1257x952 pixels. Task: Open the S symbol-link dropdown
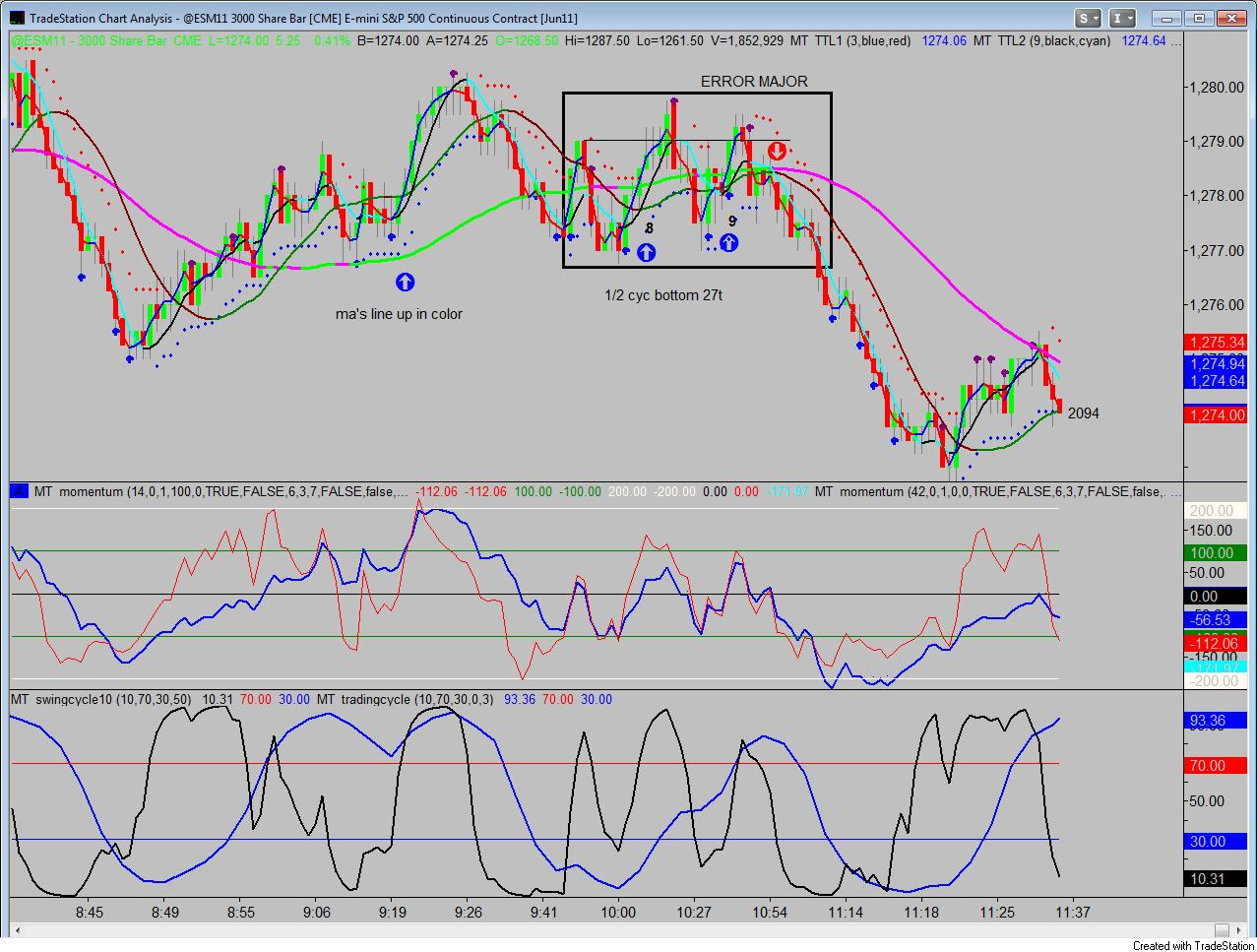[x=1088, y=18]
